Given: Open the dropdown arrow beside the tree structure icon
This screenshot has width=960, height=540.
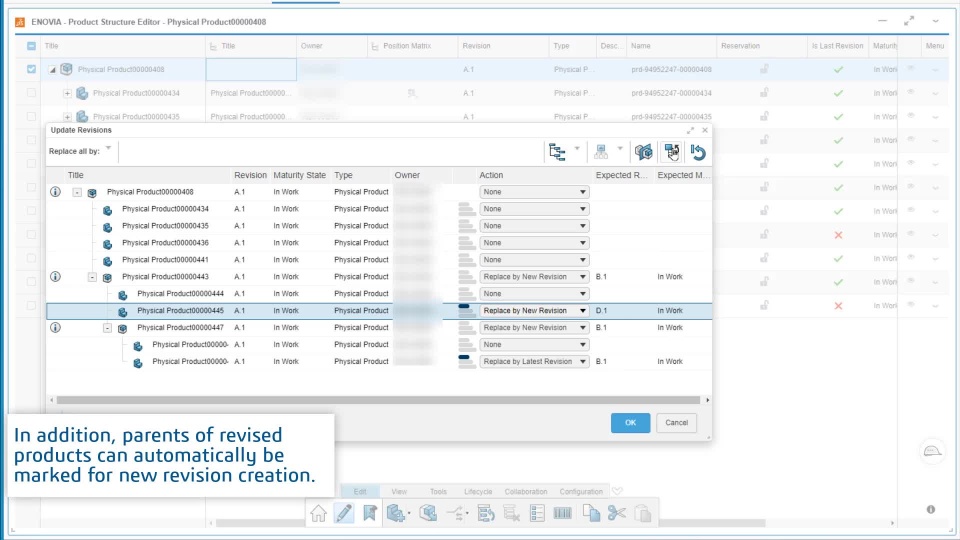Looking at the screenshot, I should point(577,149).
